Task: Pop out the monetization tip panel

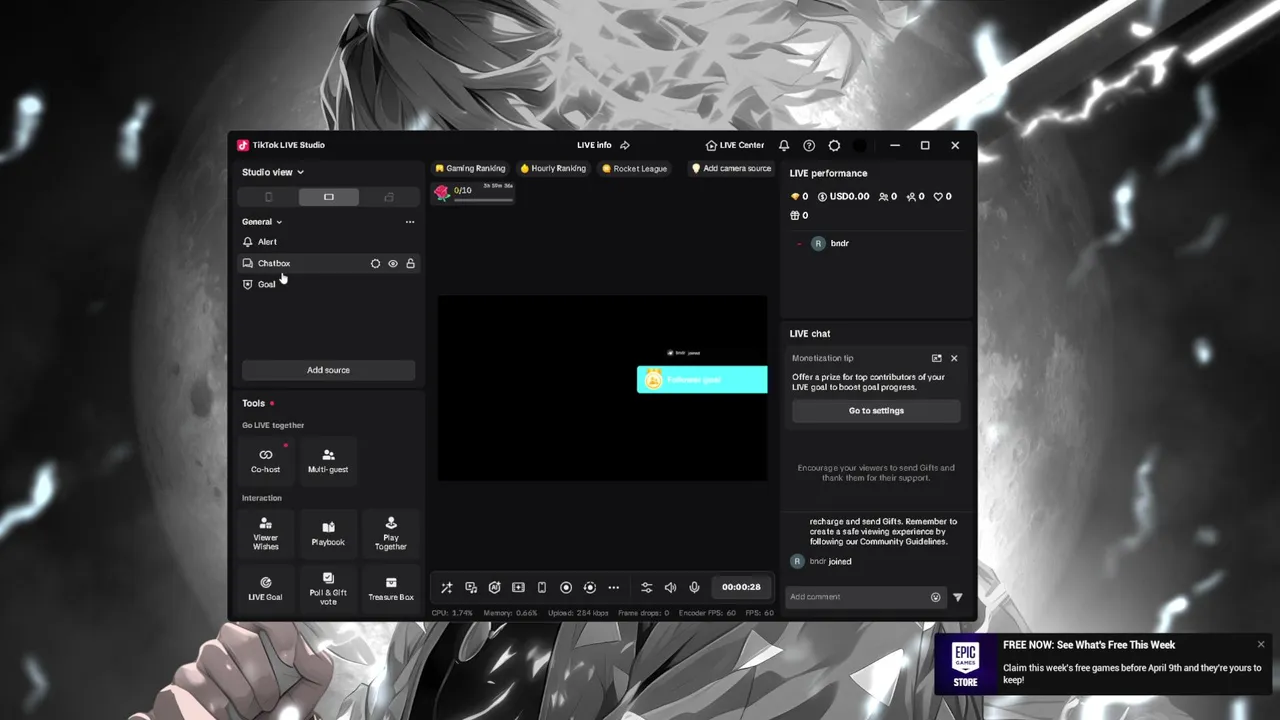Action: pyautogui.click(x=936, y=358)
